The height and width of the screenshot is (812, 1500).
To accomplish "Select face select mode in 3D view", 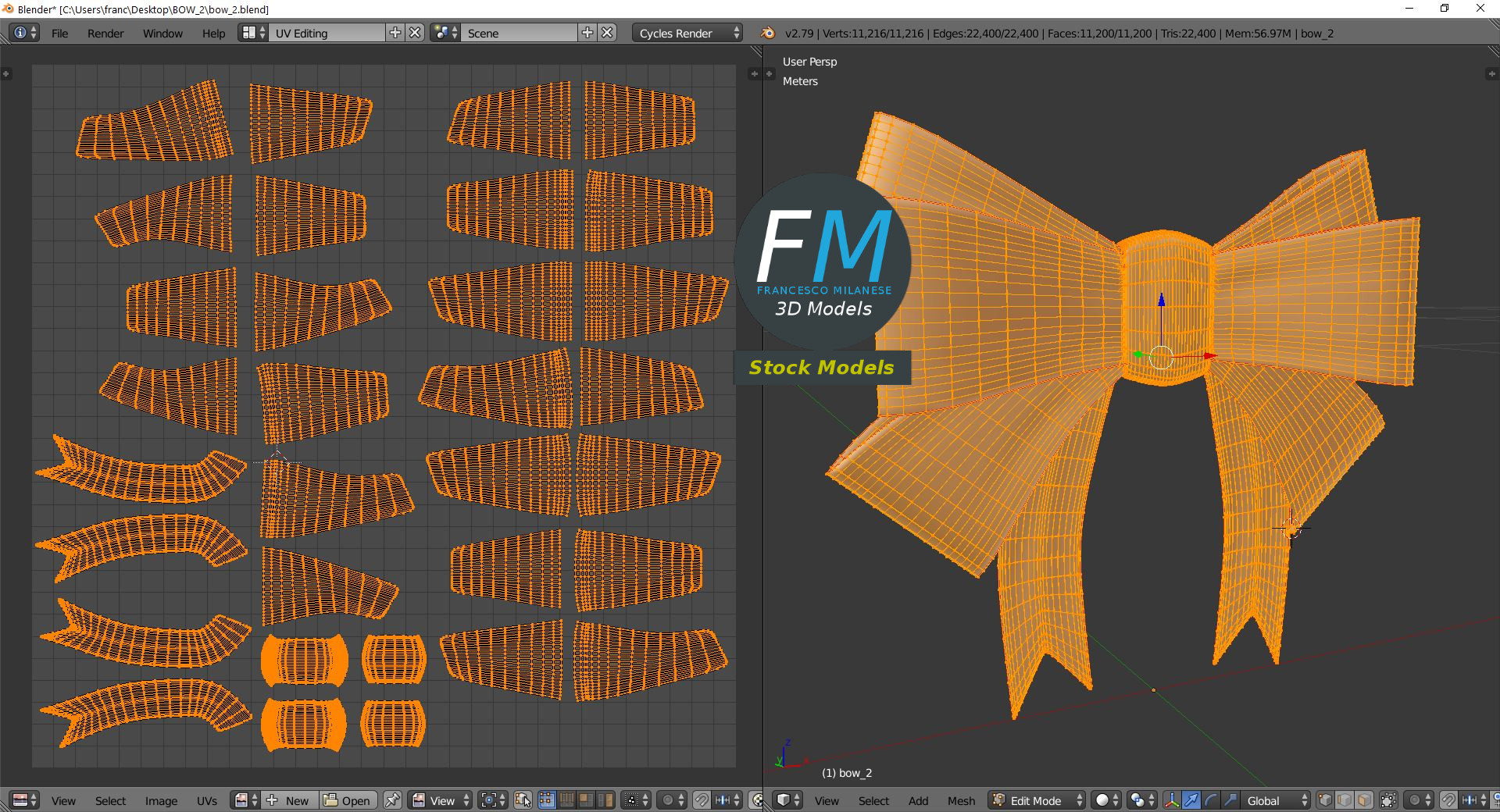I will click(x=1364, y=800).
